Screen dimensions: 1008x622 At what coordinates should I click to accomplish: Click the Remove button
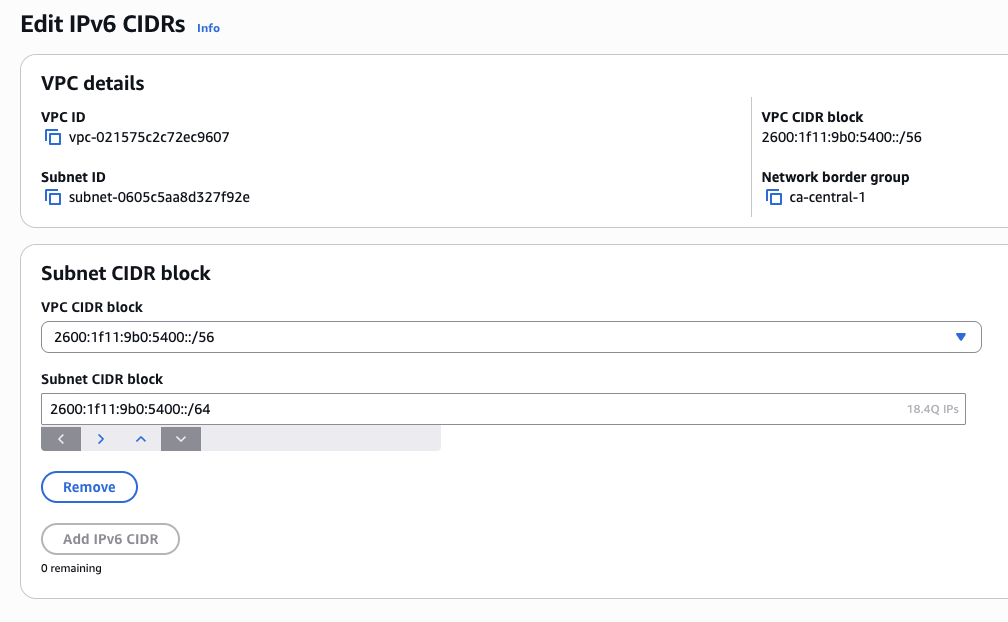[89, 488]
